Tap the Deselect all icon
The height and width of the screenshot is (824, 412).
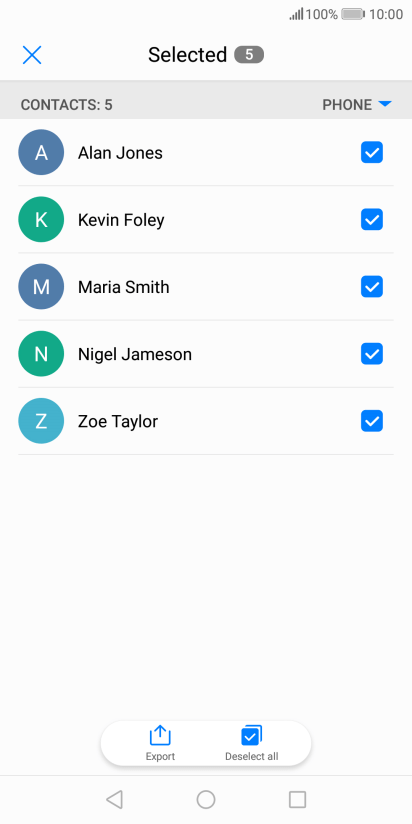(x=252, y=736)
